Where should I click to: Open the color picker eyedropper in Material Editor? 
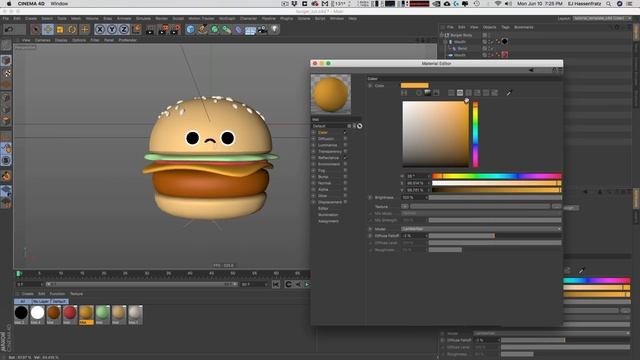(x=509, y=93)
